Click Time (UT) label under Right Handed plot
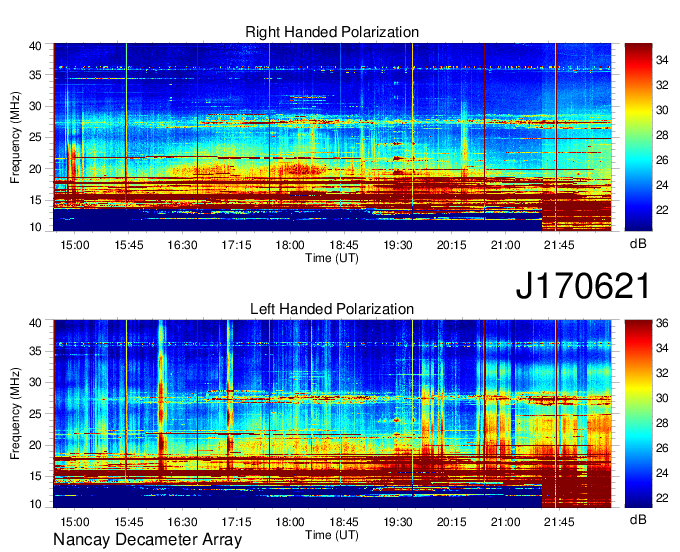680x552 pixels. [x=332, y=258]
